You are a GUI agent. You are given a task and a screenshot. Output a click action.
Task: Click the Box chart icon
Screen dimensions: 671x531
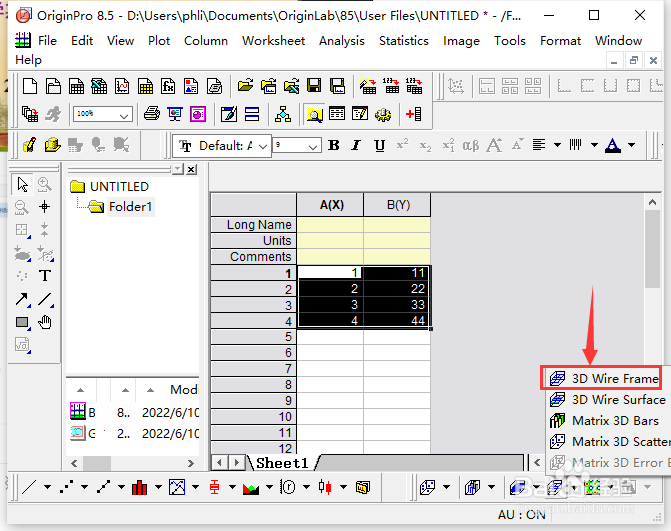click(214, 487)
